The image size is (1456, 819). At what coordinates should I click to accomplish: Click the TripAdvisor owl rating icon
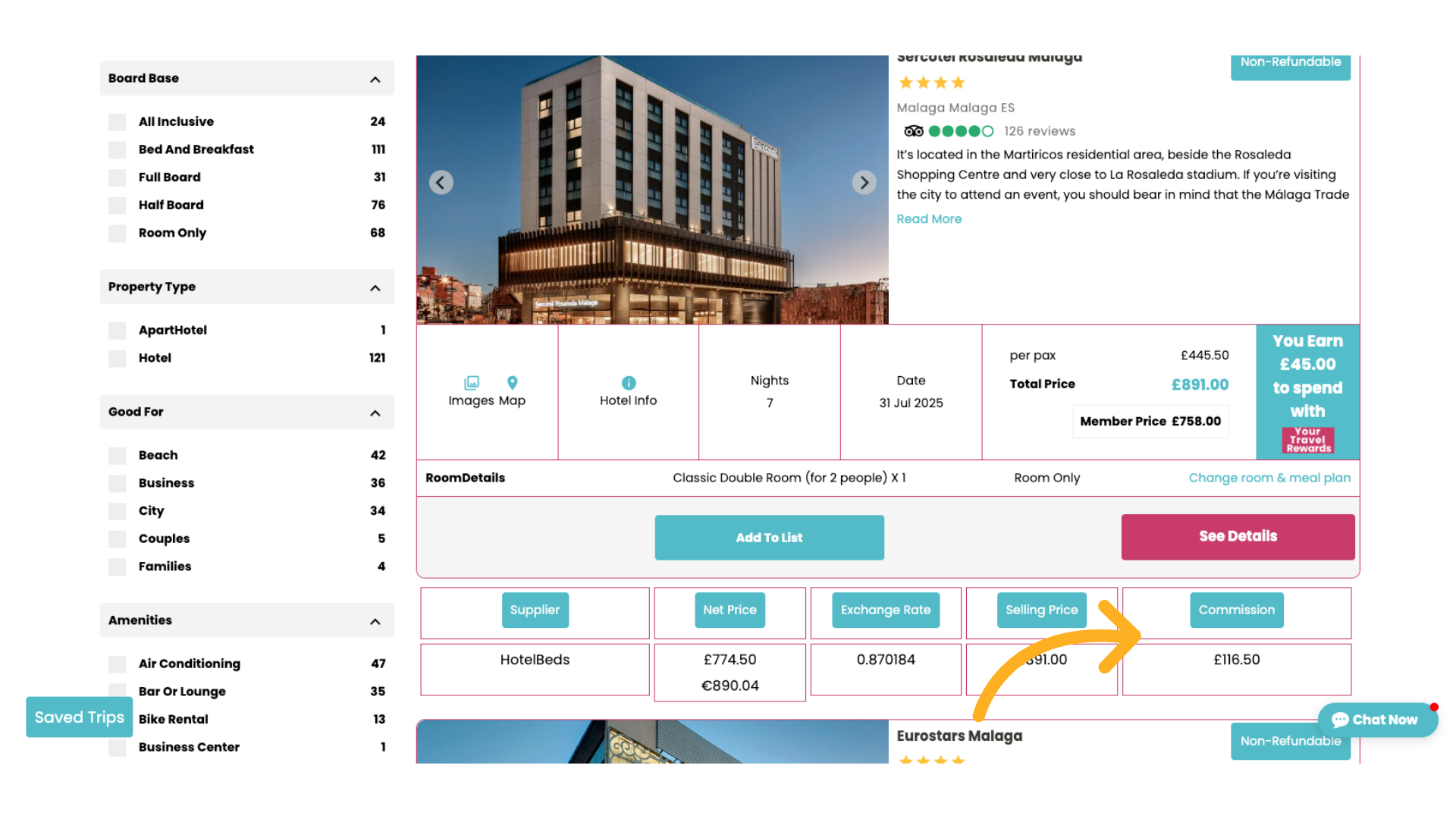point(914,131)
